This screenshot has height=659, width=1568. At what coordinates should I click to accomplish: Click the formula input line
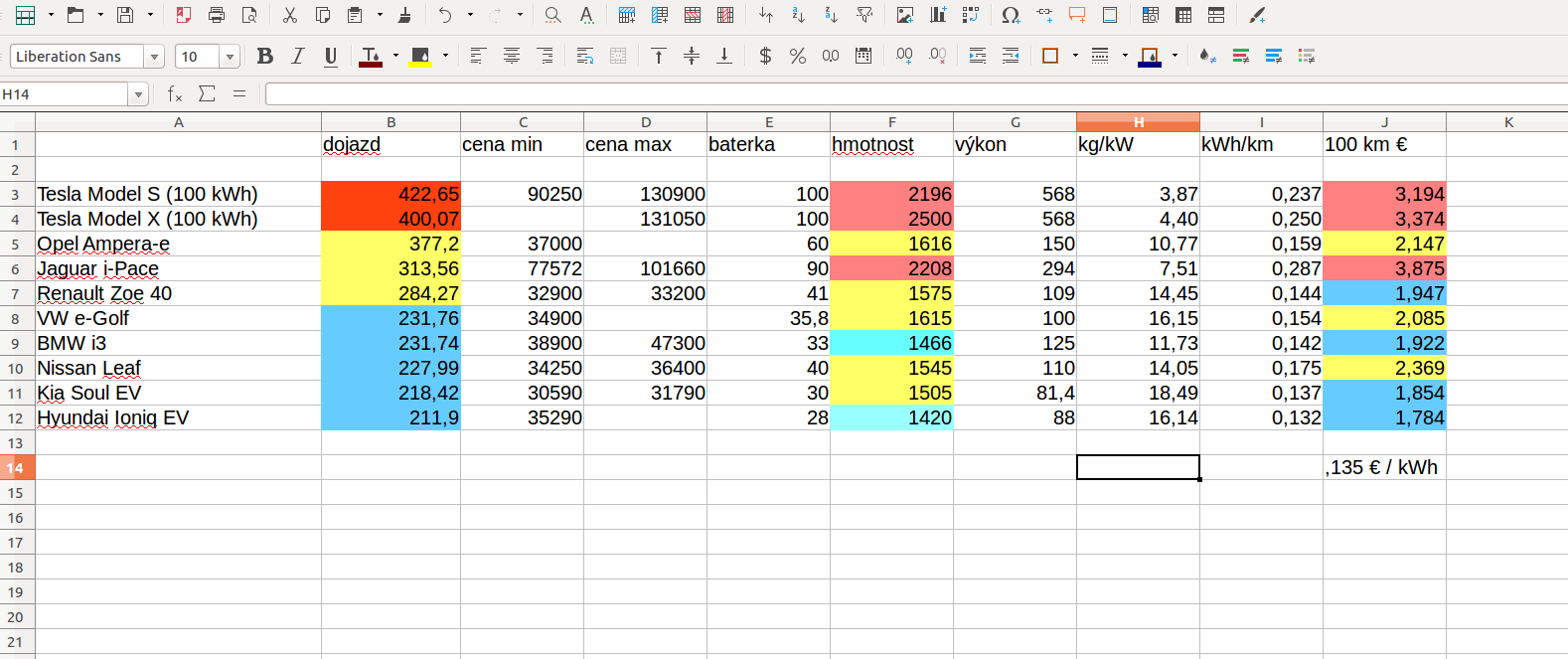tap(916, 94)
